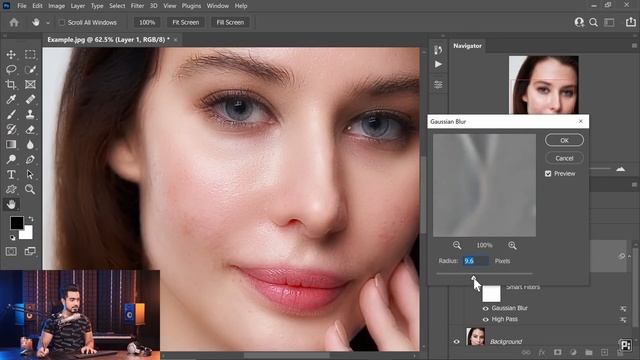Select the Lasso tool

point(11,69)
